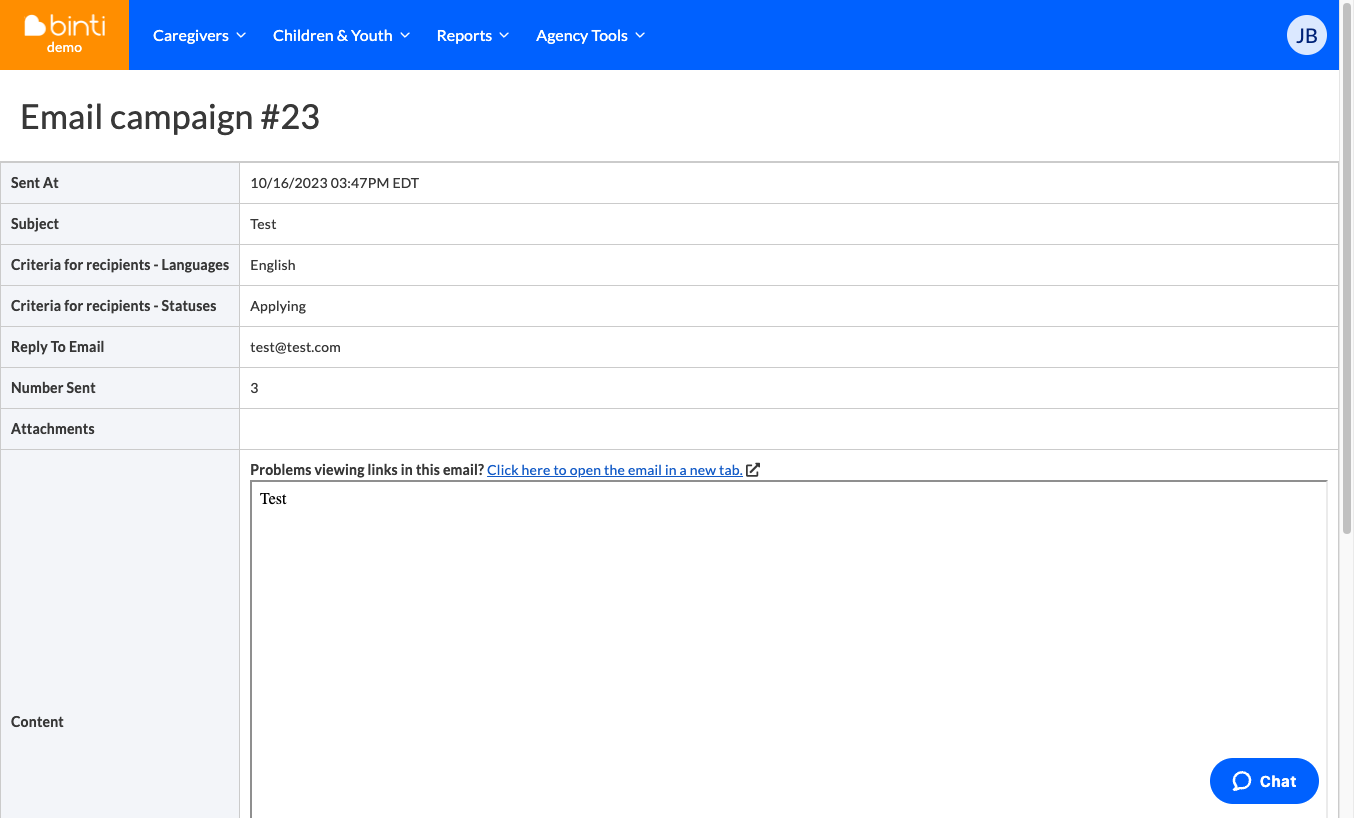Click the Problems viewing links in this email text
Screen dimensions: 1354x818
point(367,470)
